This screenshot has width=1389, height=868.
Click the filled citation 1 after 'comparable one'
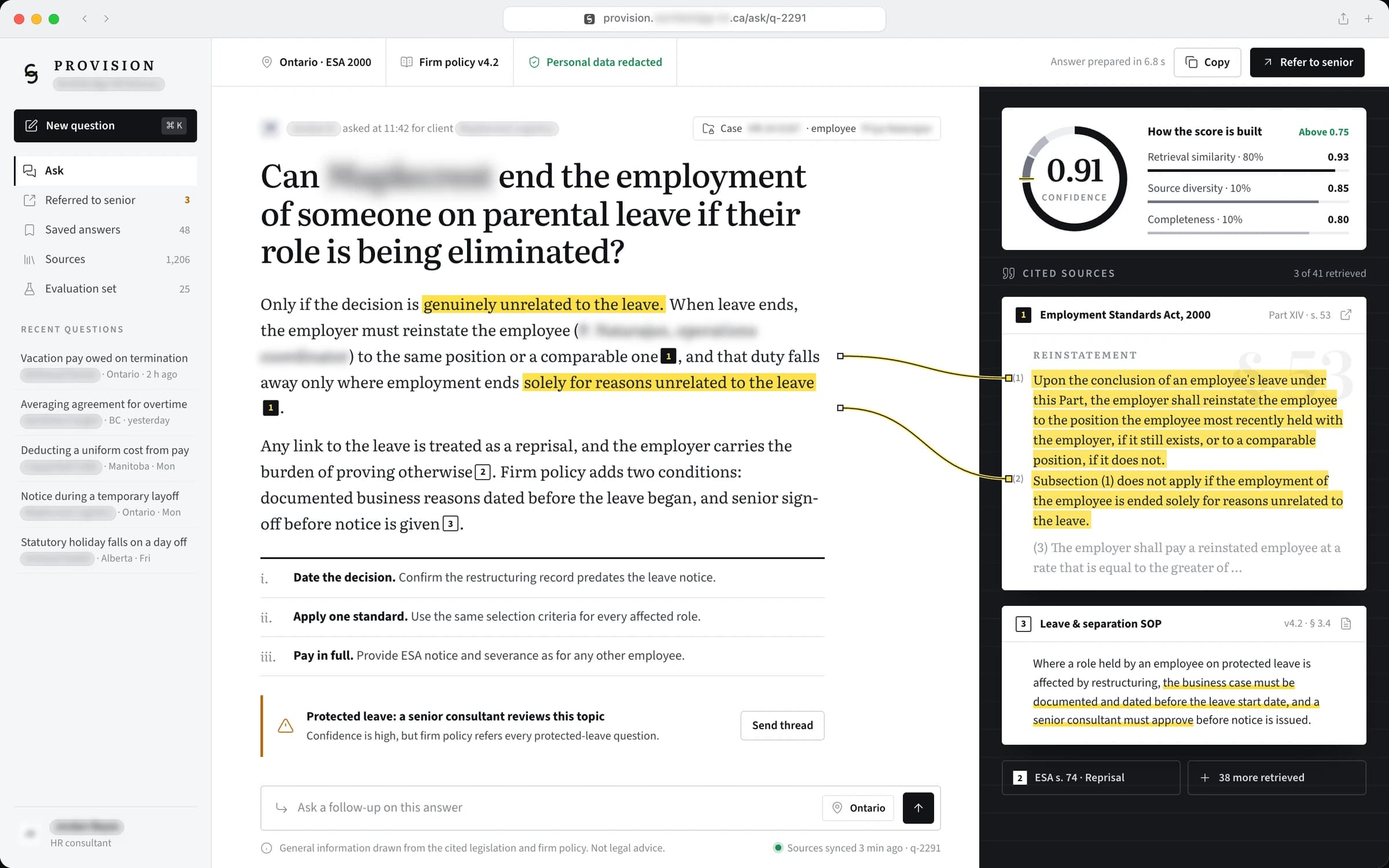(x=668, y=356)
